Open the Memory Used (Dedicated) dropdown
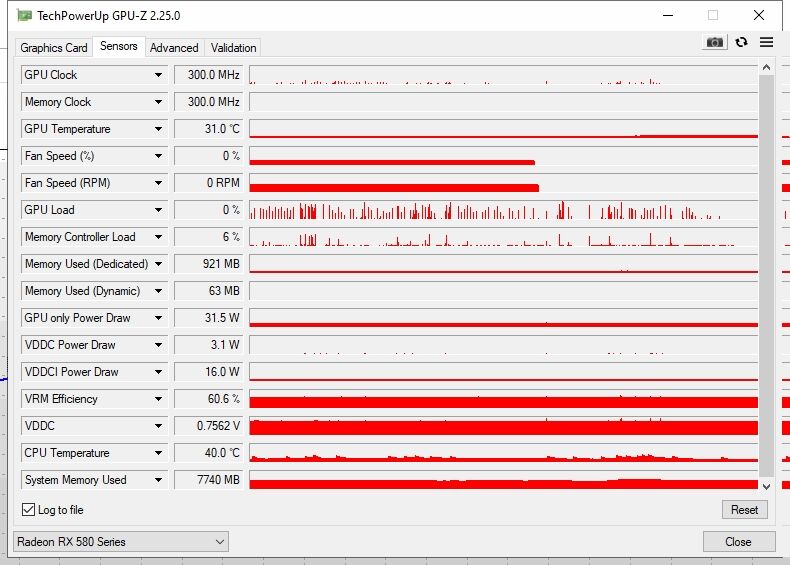790x565 pixels. coord(158,264)
